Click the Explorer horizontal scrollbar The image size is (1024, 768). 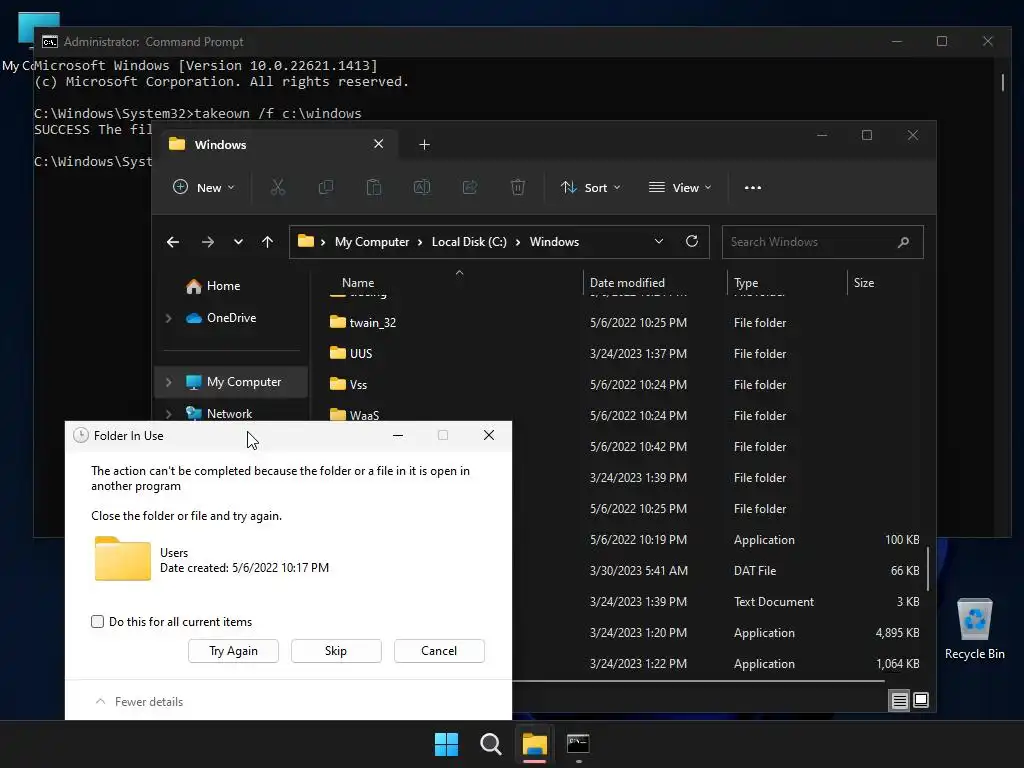[698, 681]
